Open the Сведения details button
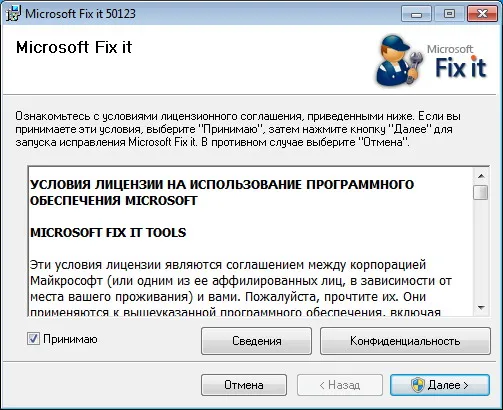503x410 pixels. pyautogui.click(x=256, y=341)
